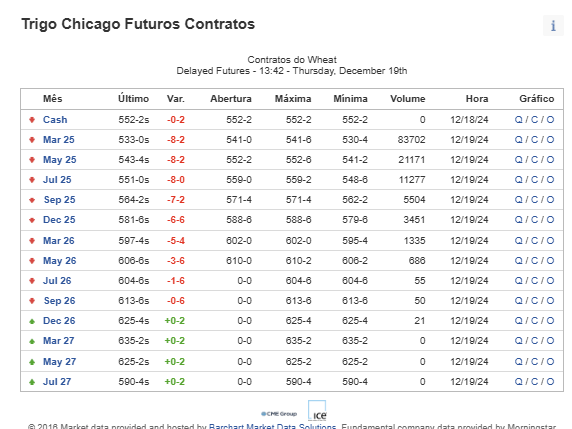
Task: Open C chart for Mar 26 row
Action: [x=534, y=241]
